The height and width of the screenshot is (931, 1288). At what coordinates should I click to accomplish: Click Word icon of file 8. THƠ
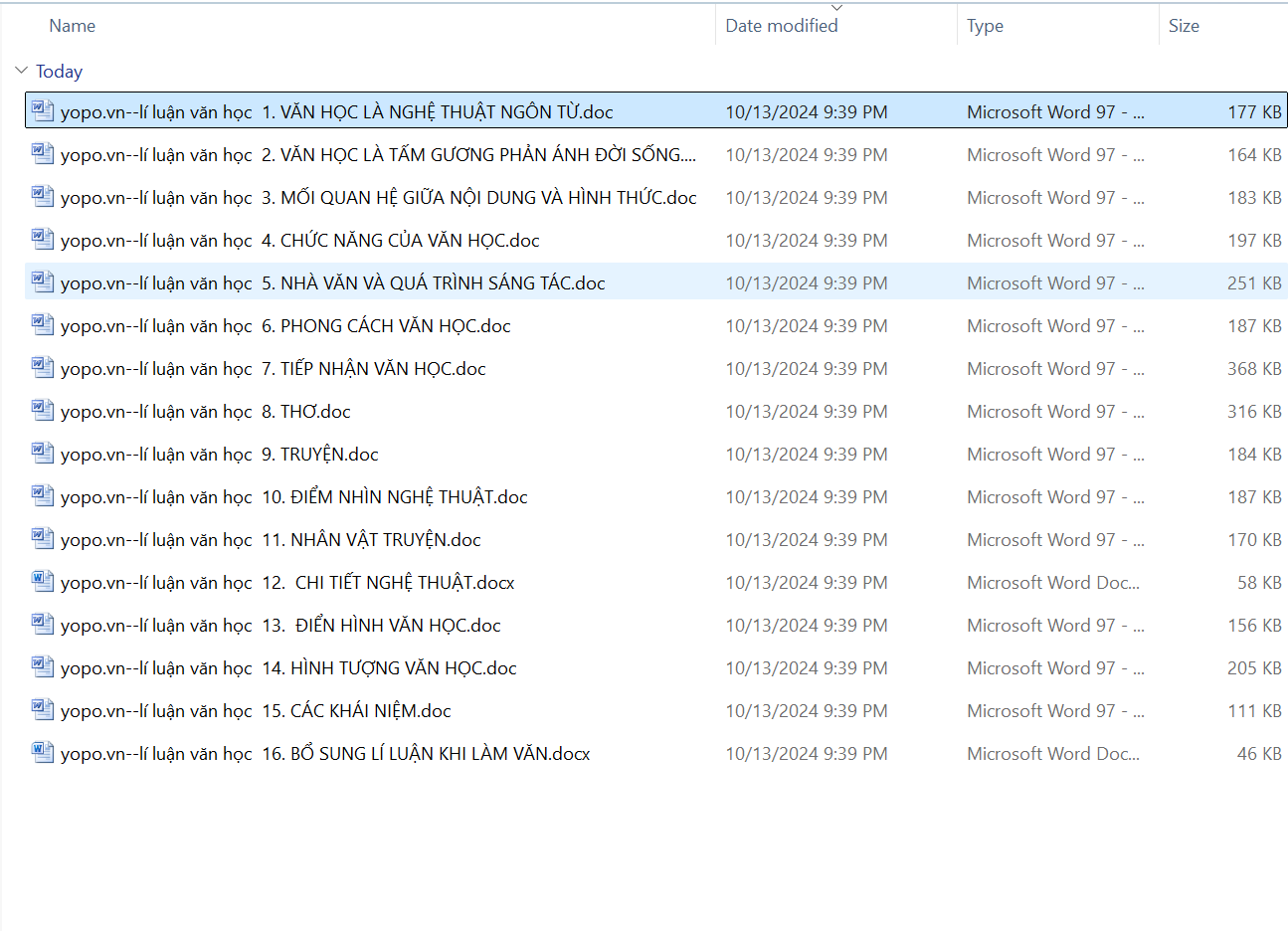(42, 410)
